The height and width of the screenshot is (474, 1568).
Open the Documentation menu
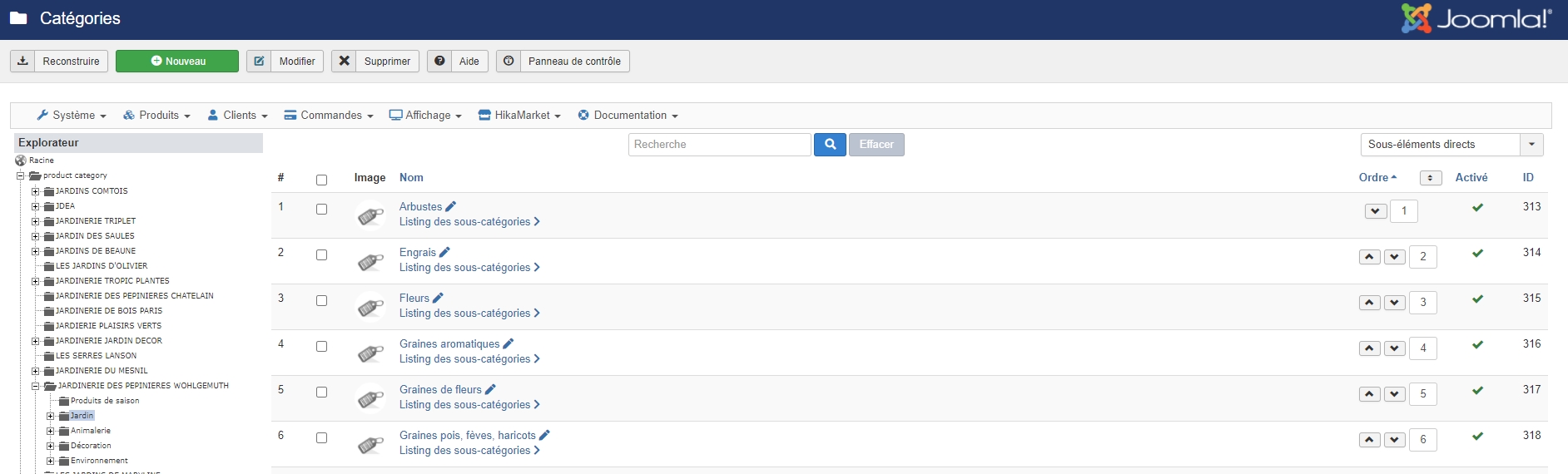628,116
